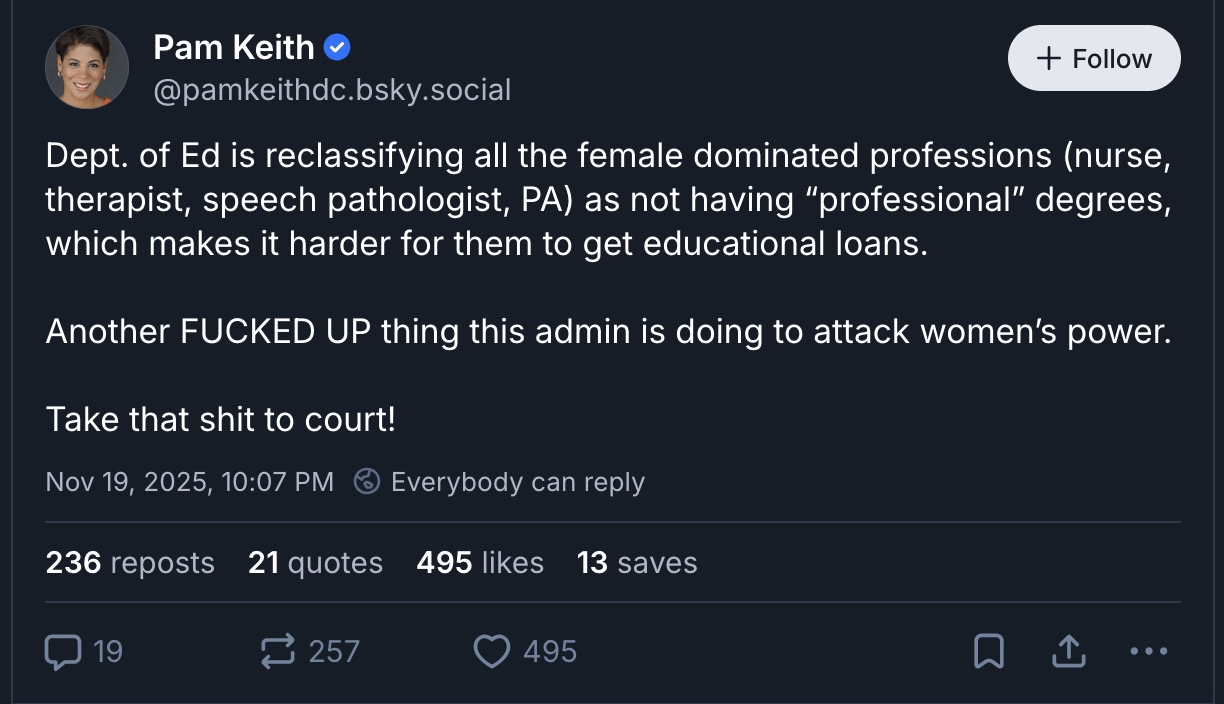Save the post using the bookmark icon
Viewport: 1224px width, 704px height.
(988, 652)
